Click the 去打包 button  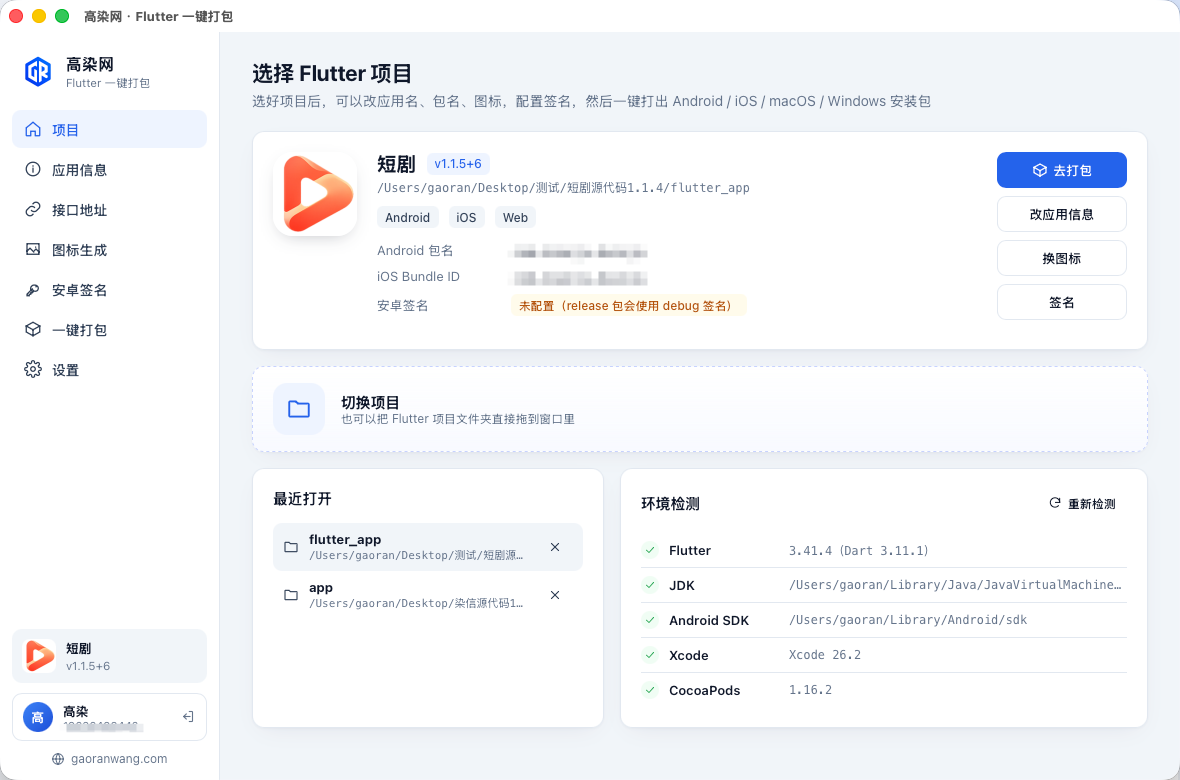[x=1061, y=170]
